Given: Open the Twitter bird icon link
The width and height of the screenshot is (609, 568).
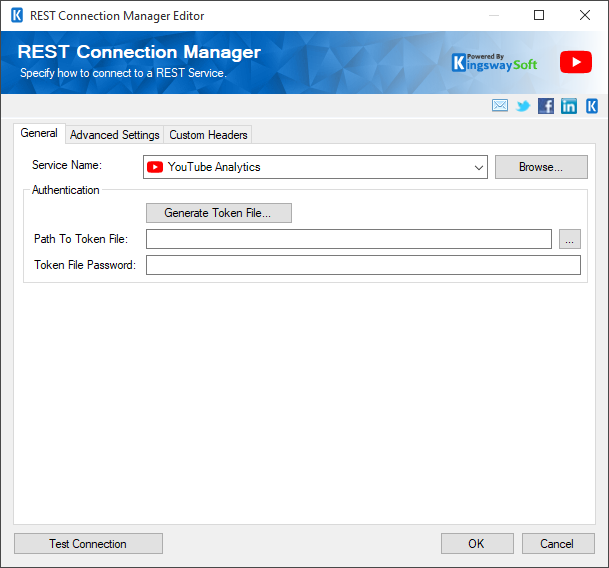Looking at the screenshot, I should [523, 106].
